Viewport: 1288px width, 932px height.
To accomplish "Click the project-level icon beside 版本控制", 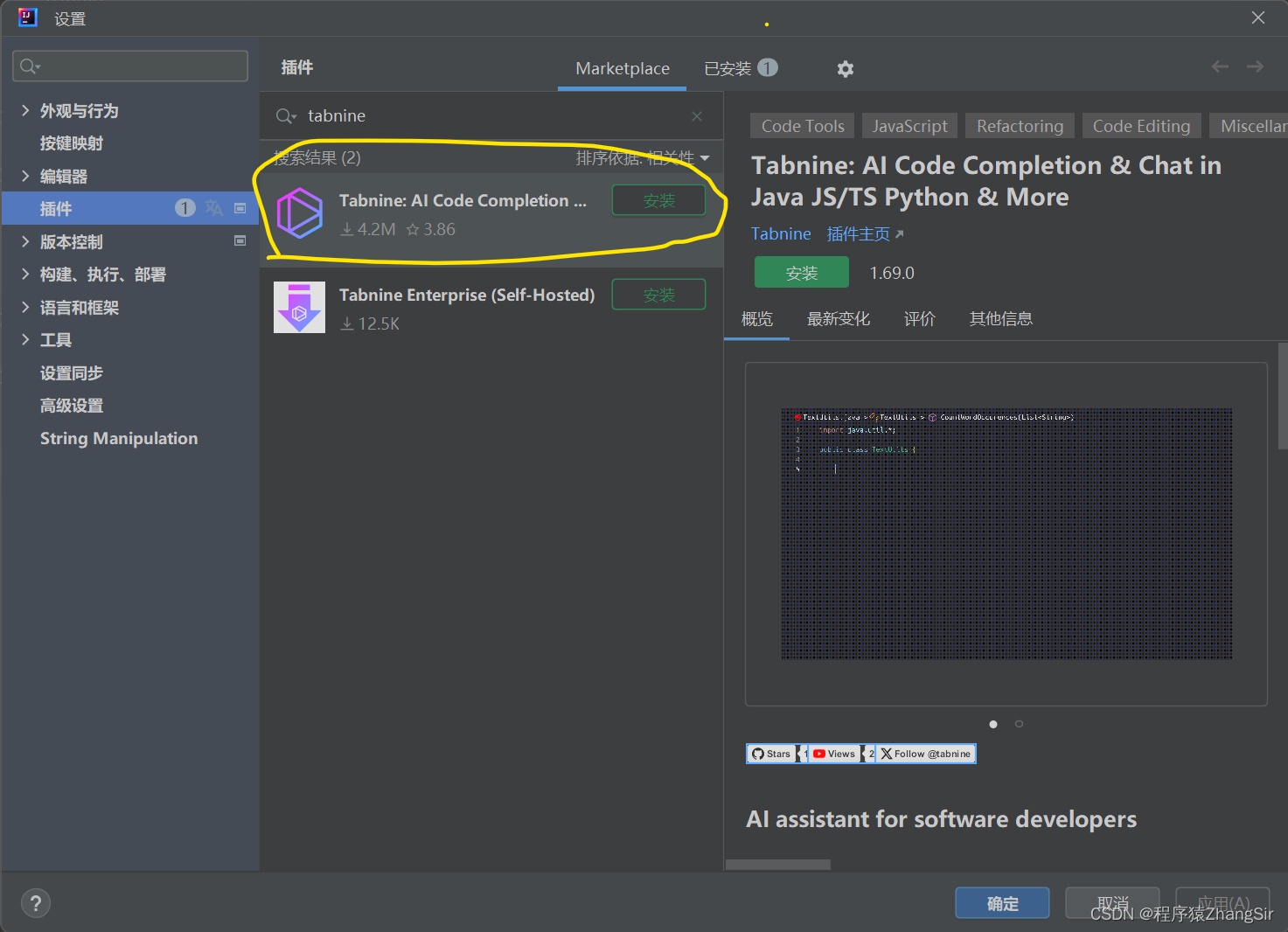I will [x=240, y=240].
